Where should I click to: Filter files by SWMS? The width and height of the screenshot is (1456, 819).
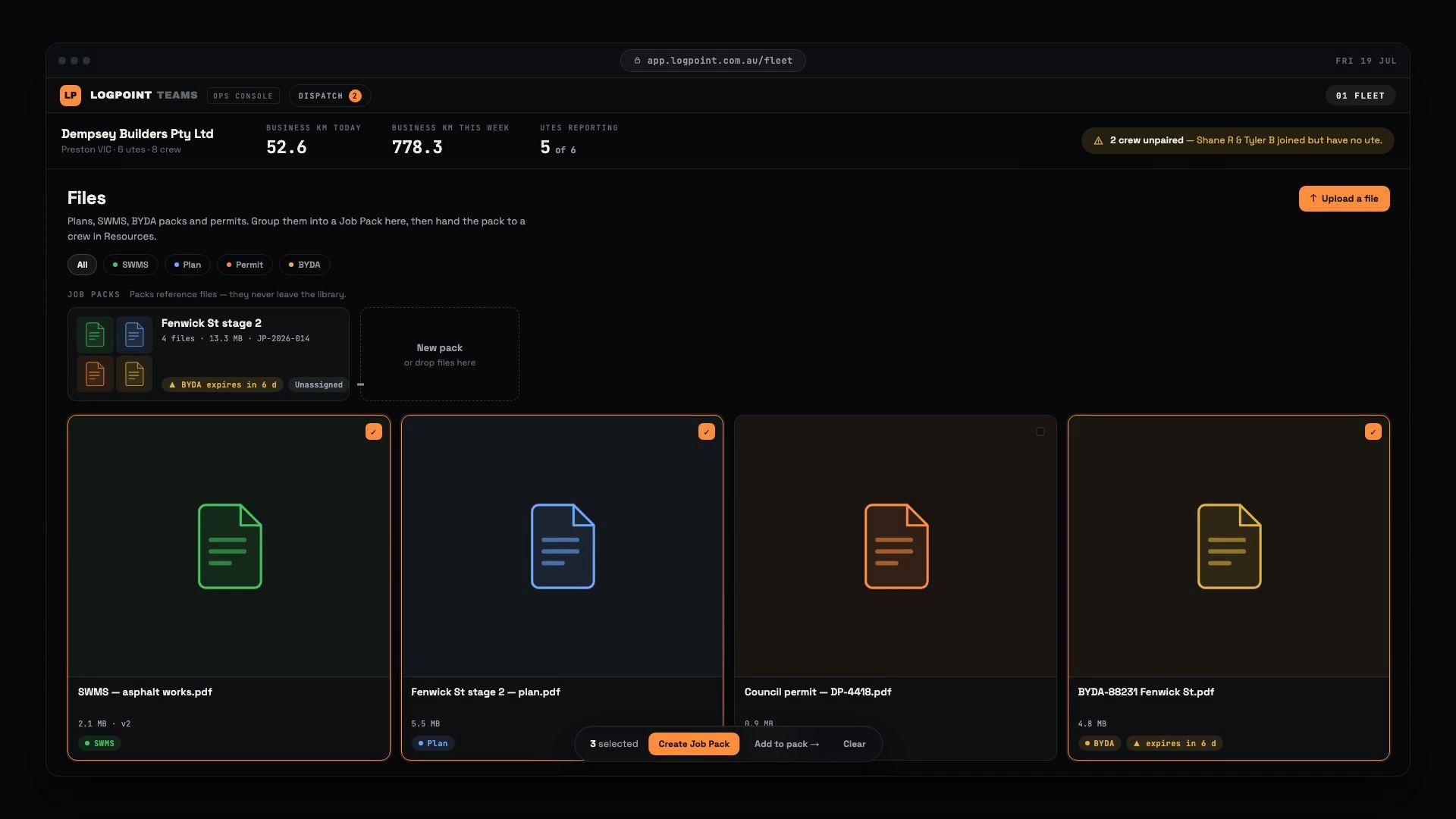point(130,265)
